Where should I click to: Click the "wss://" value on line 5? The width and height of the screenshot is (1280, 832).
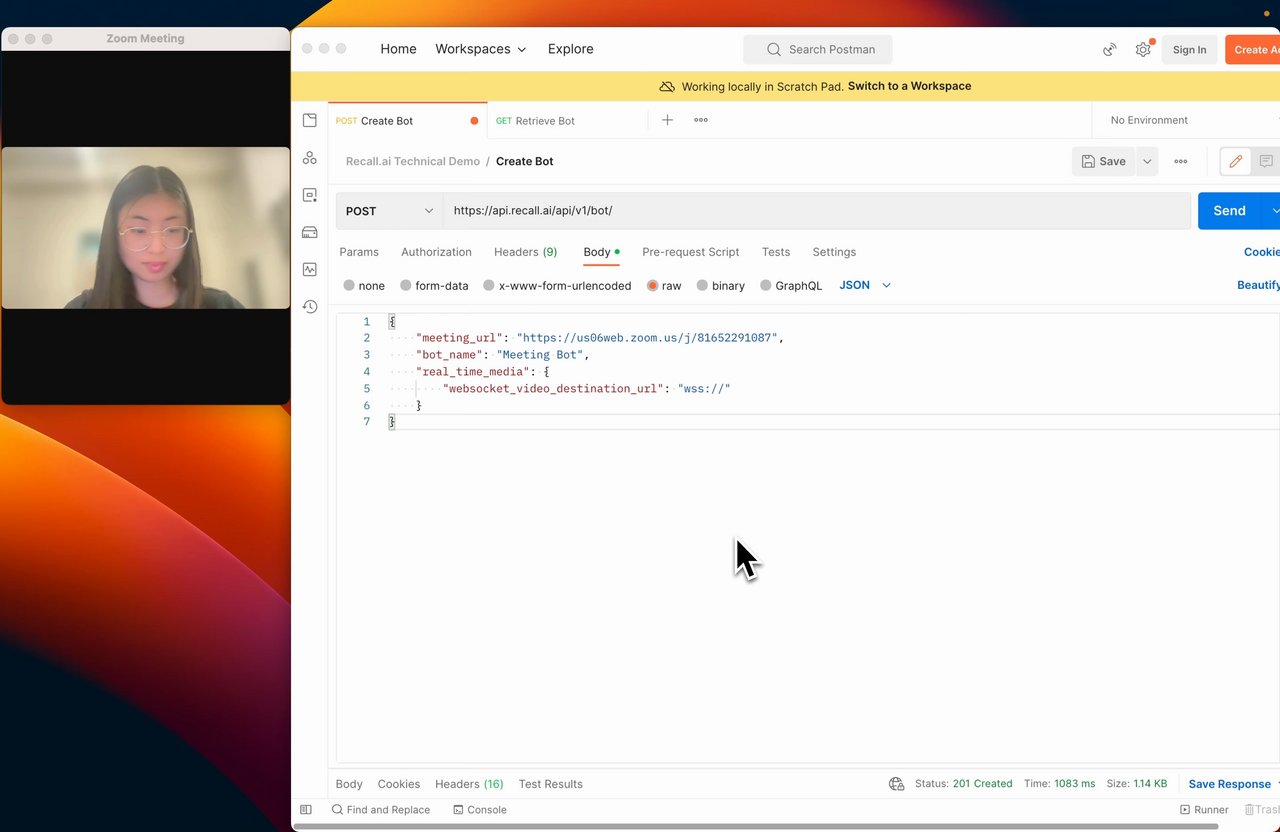click(704, 388)
